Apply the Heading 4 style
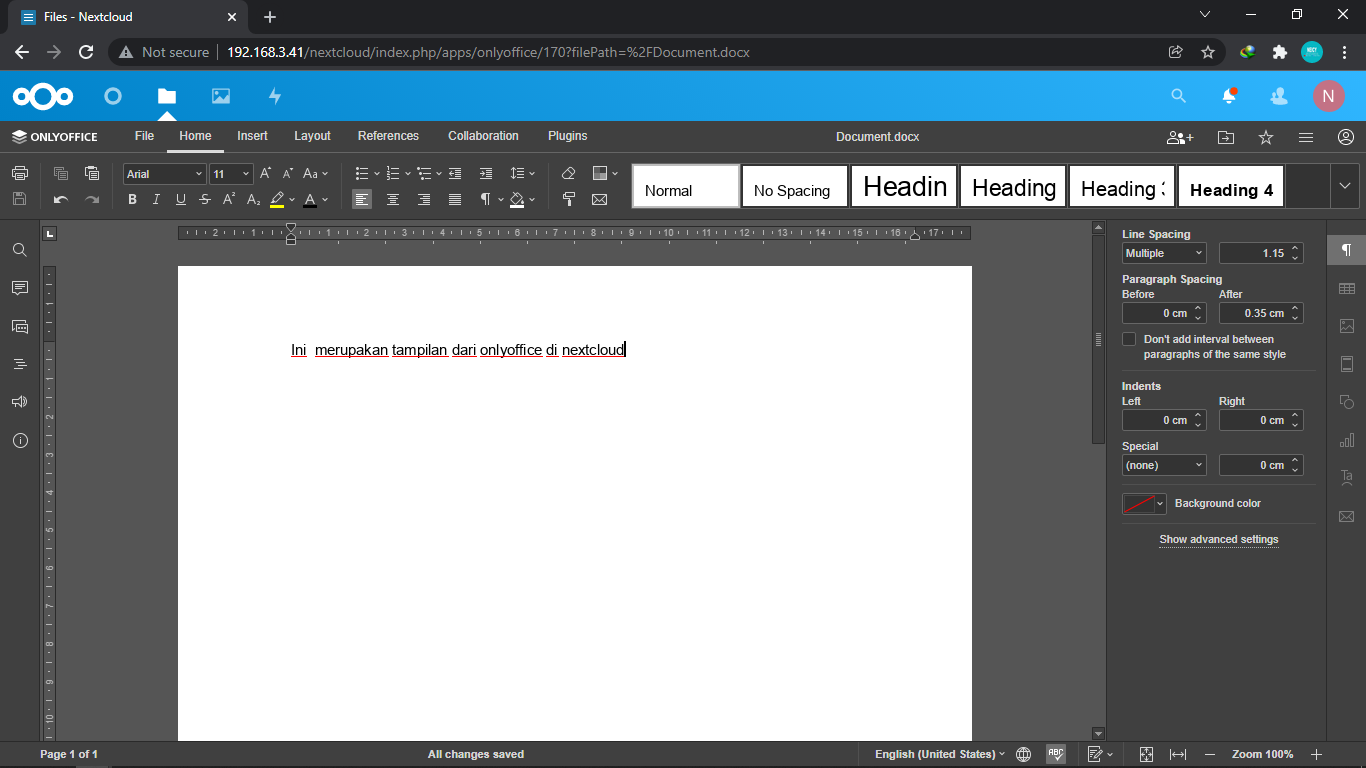1366x768 pixels. click(1231, 186)
